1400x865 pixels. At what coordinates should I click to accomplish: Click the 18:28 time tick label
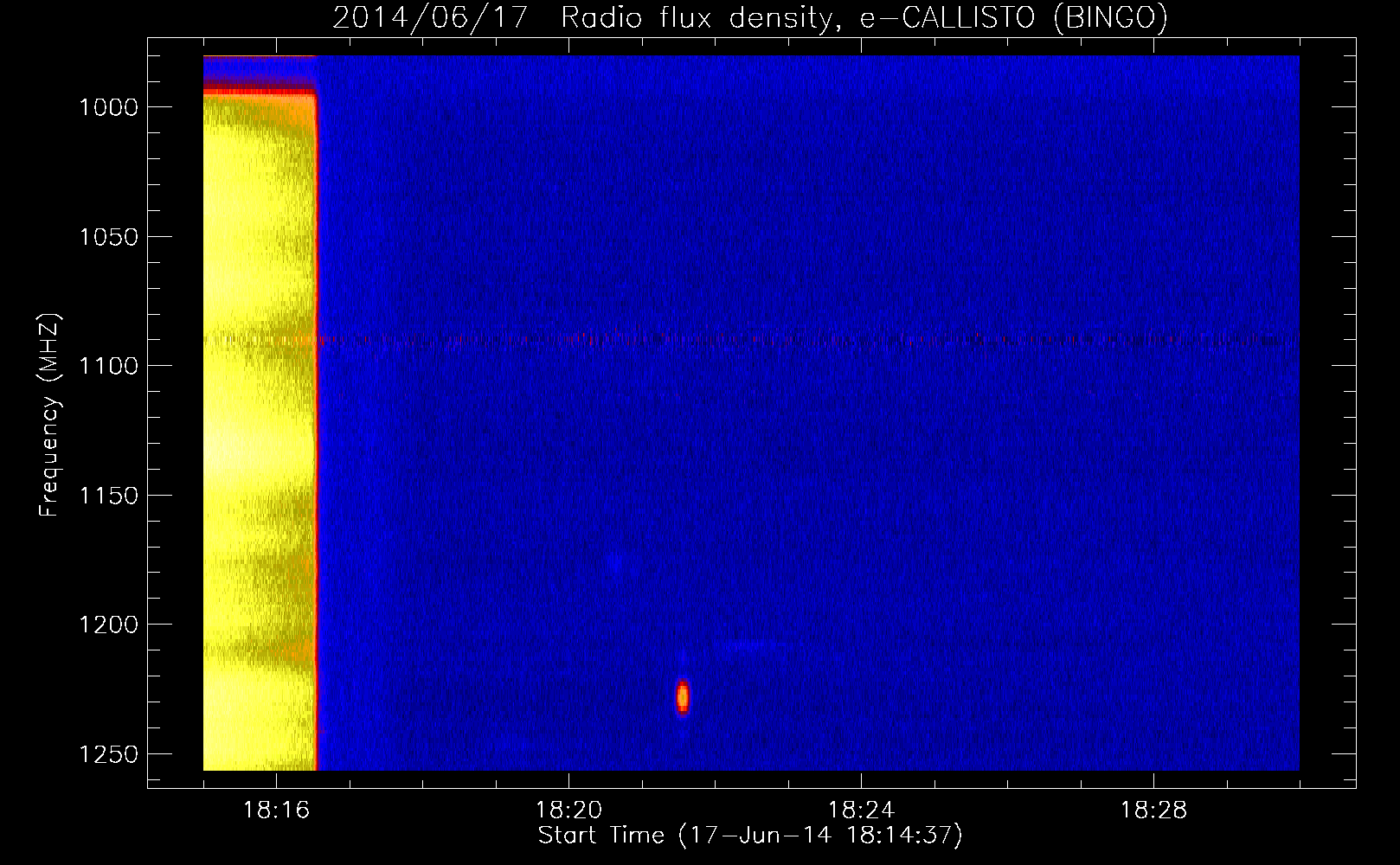coord(1153,811)
